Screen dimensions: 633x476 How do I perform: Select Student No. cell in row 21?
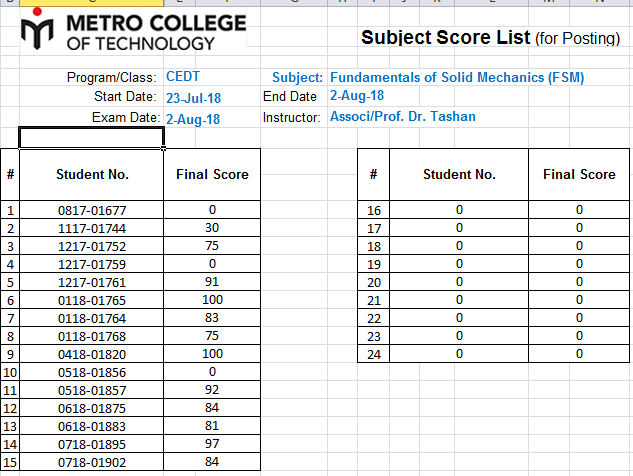[x=459, y=300]
